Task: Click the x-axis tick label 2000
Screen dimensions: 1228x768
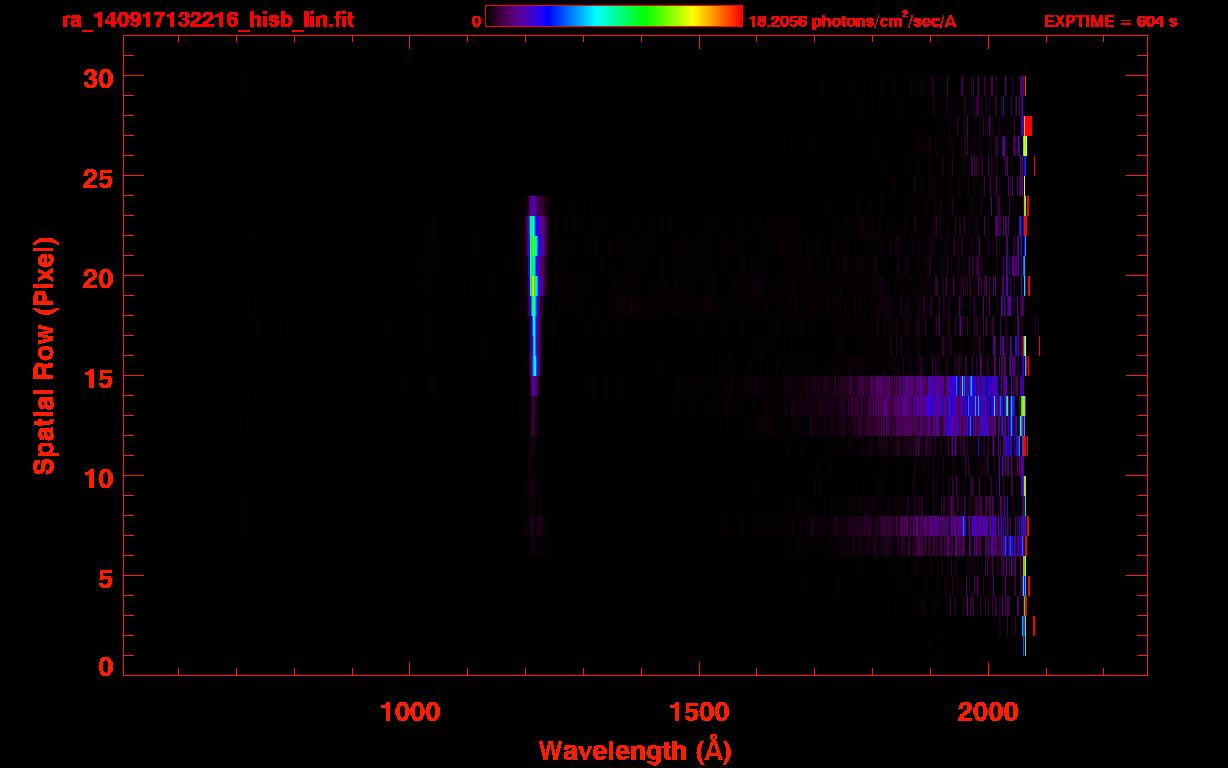Action: (988, 711)
